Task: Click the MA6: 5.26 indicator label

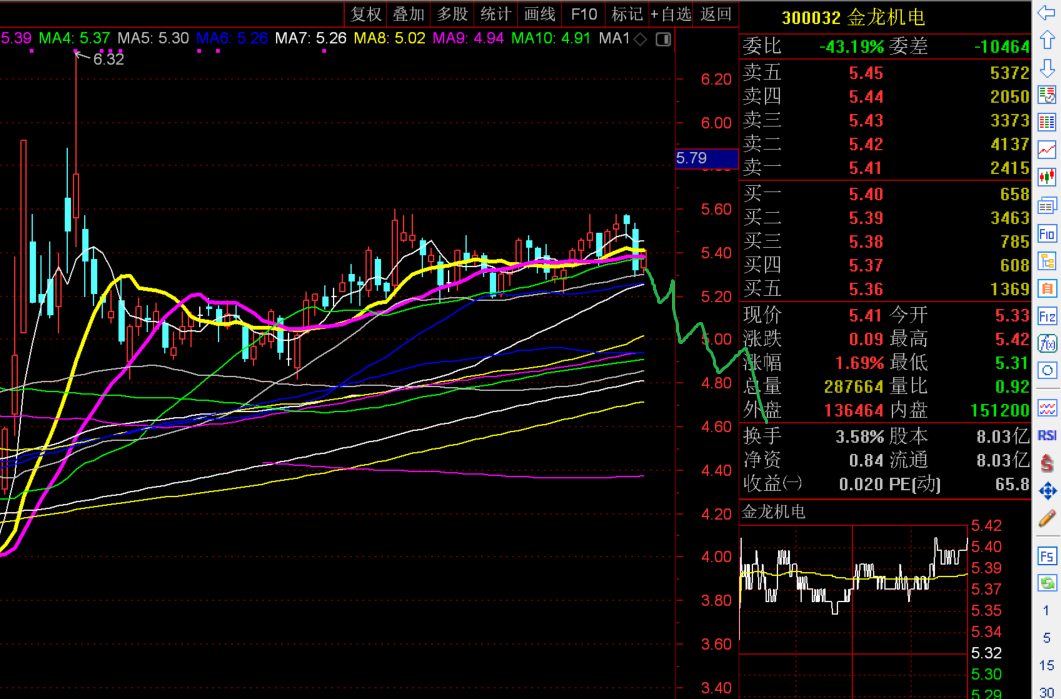Action: point(231,39)
